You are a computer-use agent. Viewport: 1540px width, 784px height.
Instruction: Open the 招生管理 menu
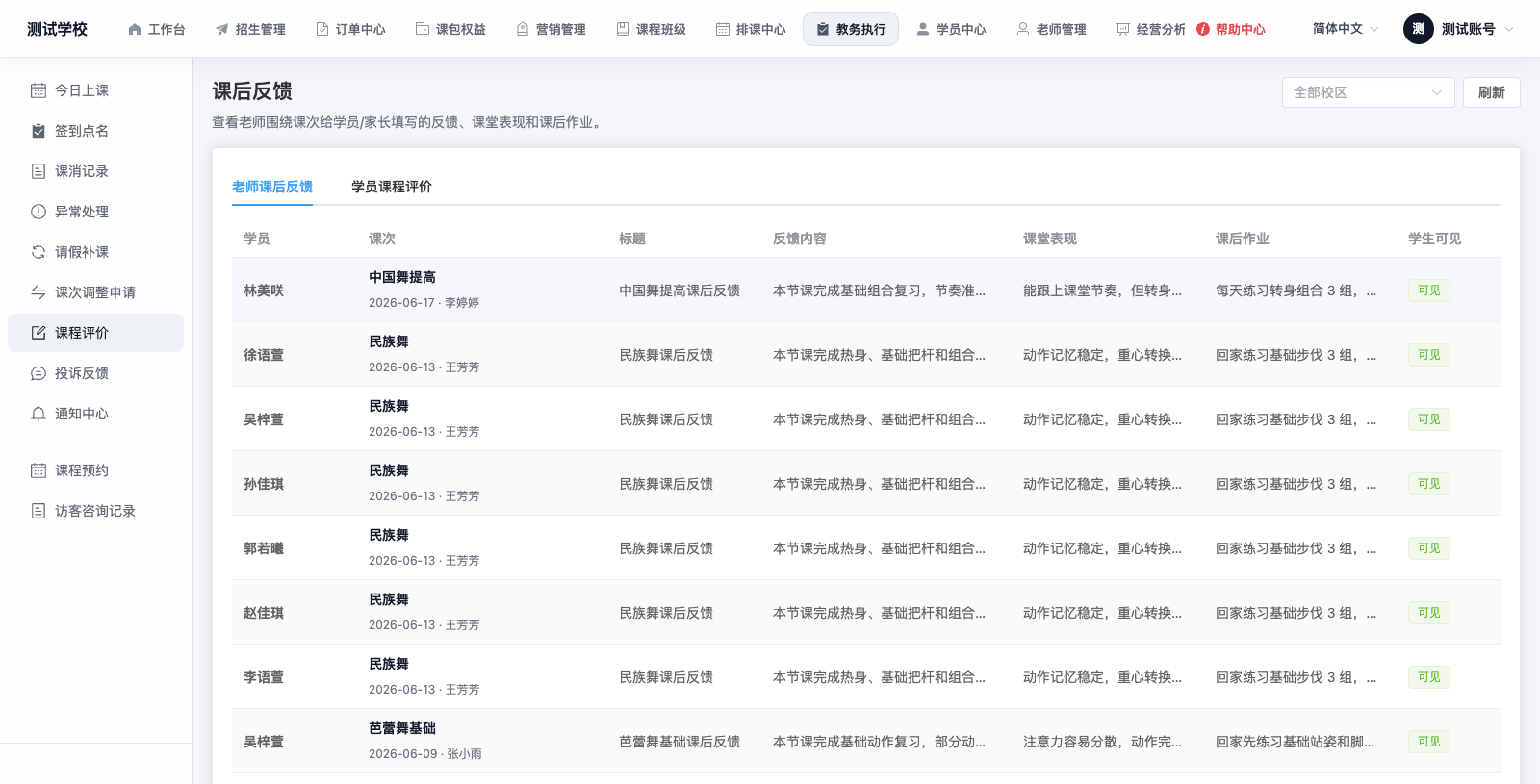point(250,30)
